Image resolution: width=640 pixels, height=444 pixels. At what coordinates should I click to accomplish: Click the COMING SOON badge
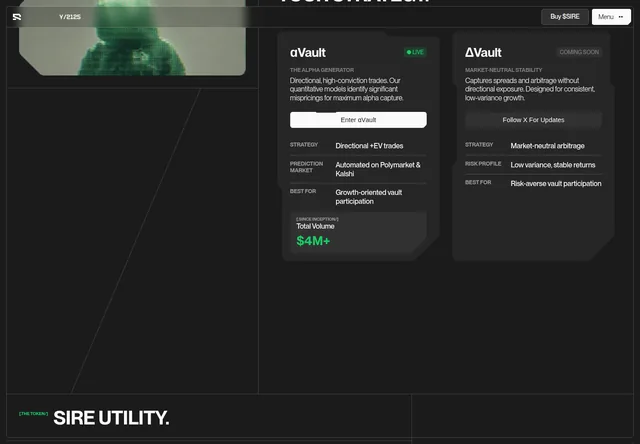coord(579,52)
